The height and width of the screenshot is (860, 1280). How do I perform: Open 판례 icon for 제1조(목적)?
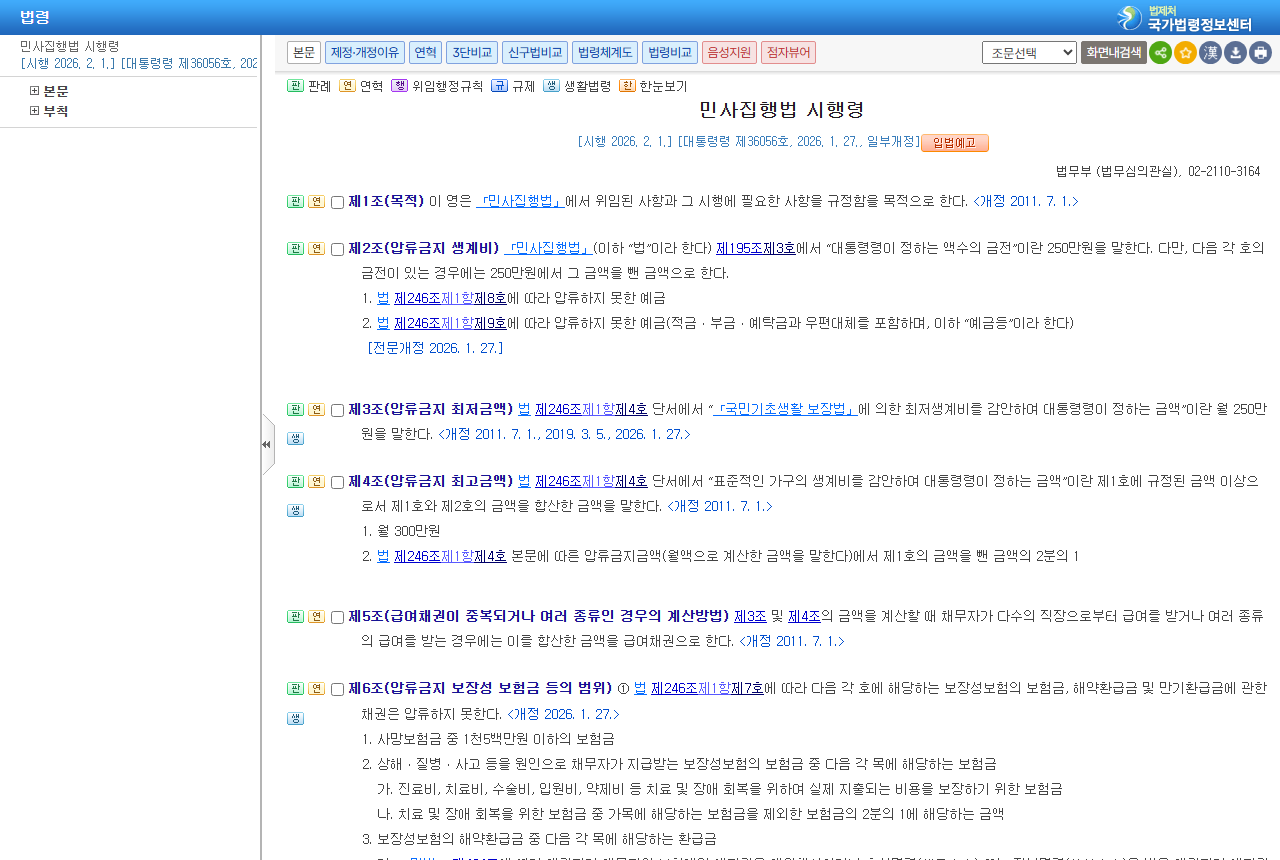(295, 201)
